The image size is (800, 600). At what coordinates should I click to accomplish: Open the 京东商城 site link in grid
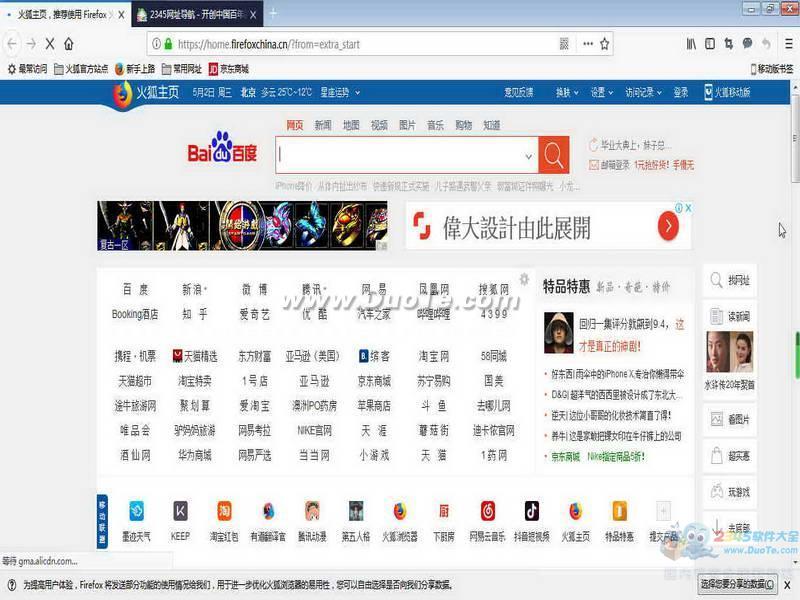pyautogui.click(x=374, y=381)
